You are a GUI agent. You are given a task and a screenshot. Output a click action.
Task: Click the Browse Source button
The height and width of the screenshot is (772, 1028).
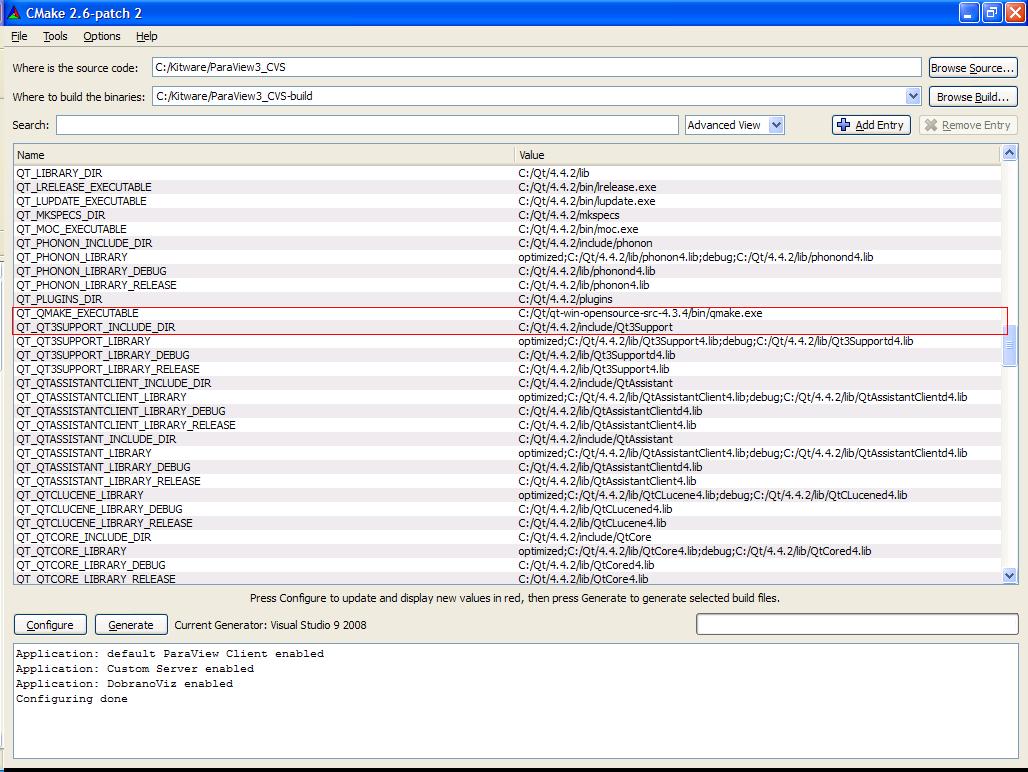tap(973, 68)
